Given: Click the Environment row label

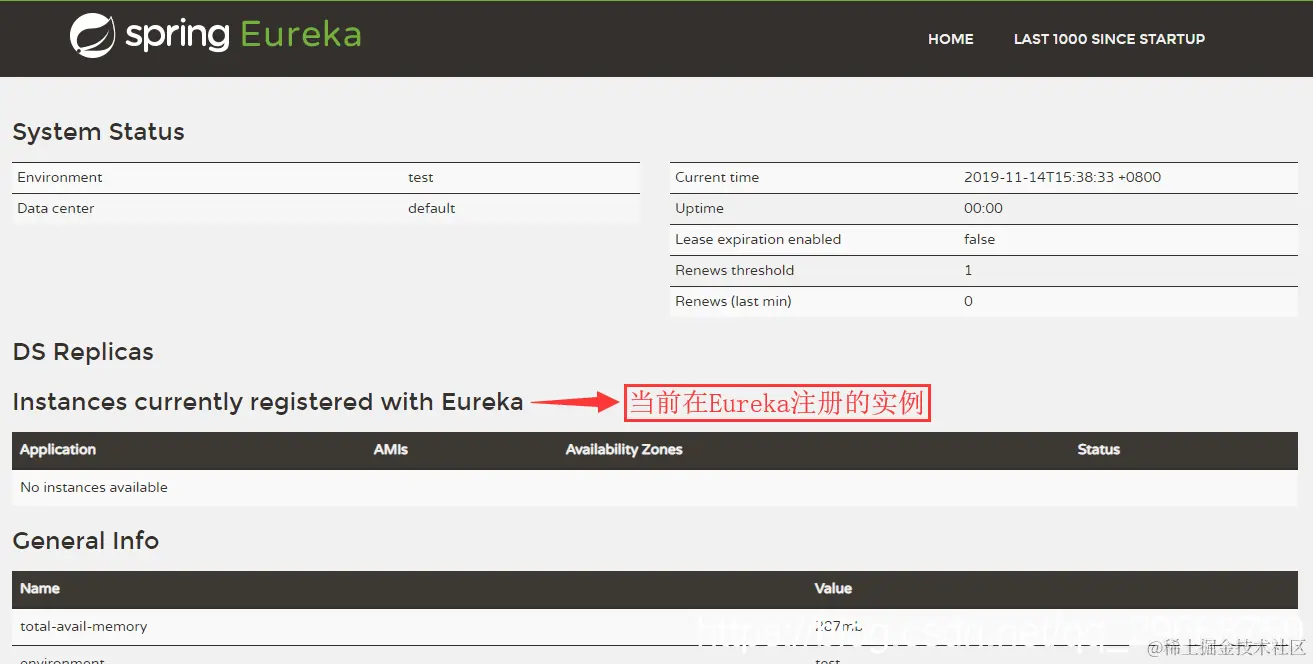Looking at the screenshot, I should click(60, 177).
